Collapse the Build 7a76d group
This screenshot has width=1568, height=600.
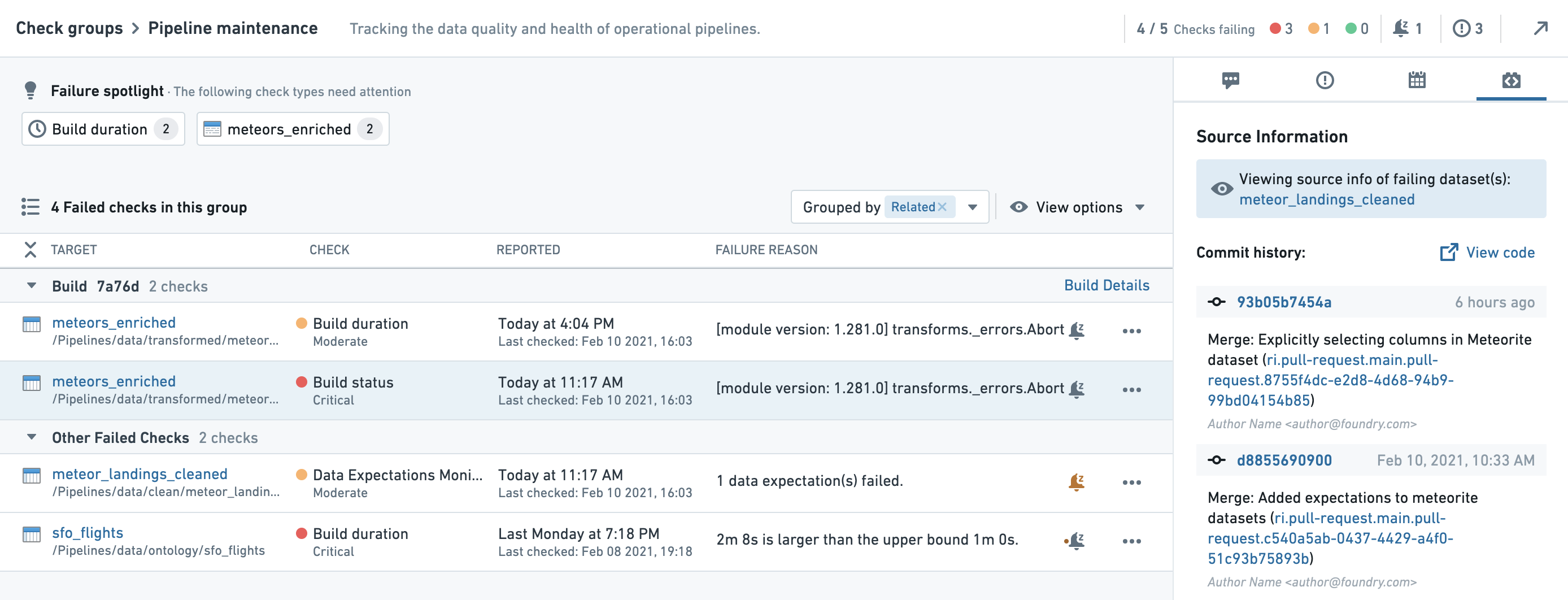pyautogui.click(x=32, y=286)
